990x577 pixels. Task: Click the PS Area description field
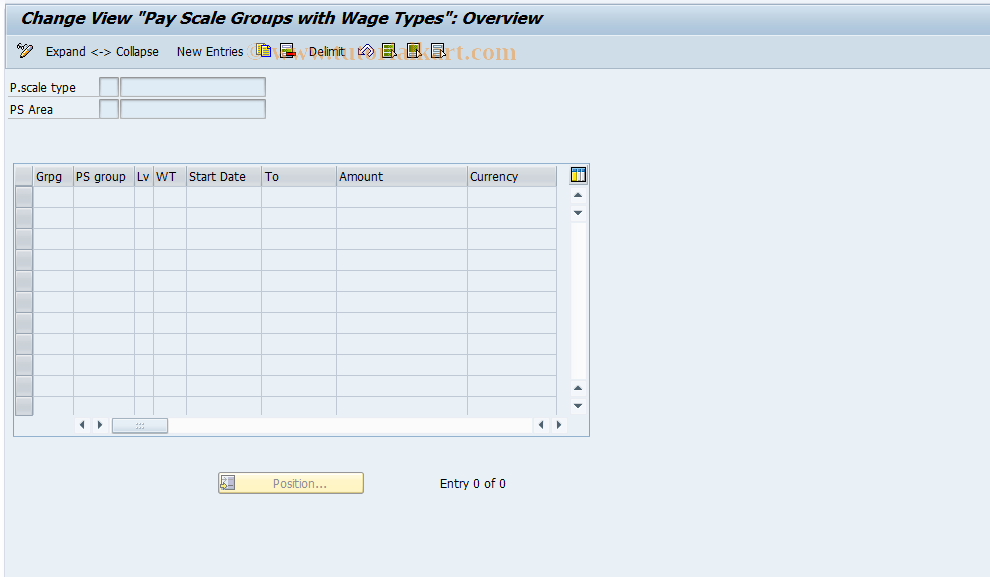click(193, 109)
